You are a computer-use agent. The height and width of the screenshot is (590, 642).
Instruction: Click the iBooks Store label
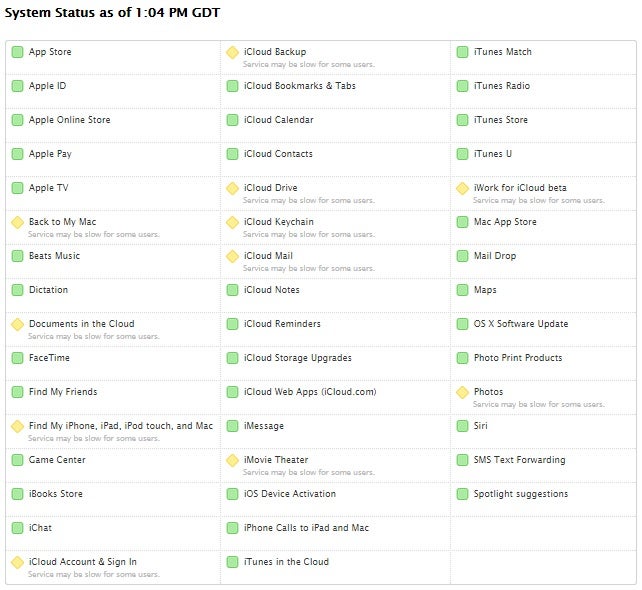coord(56,494)
